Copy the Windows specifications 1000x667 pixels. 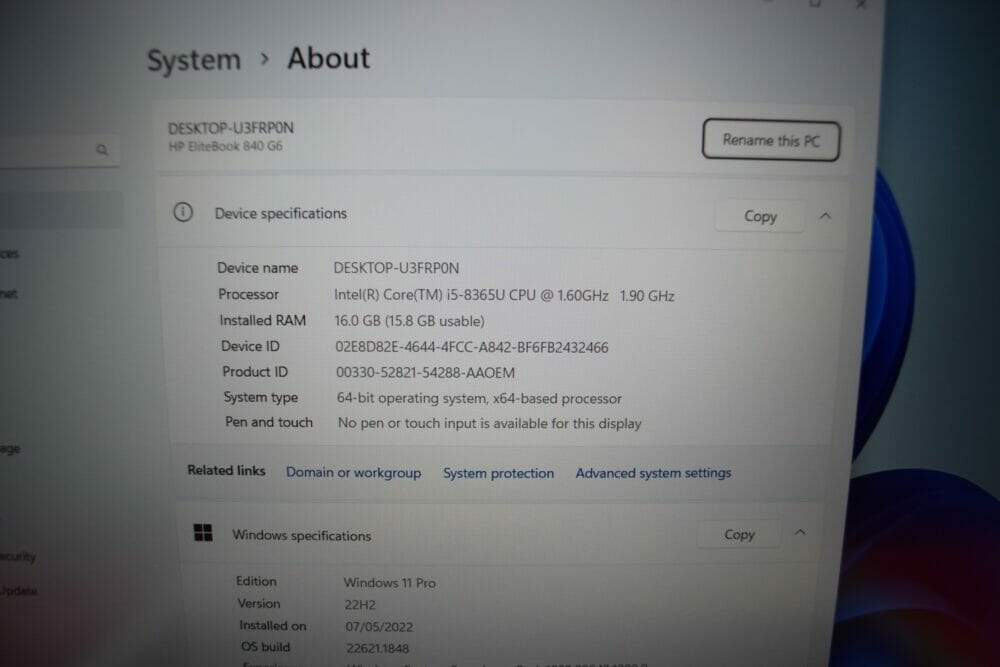pos(739,534)
